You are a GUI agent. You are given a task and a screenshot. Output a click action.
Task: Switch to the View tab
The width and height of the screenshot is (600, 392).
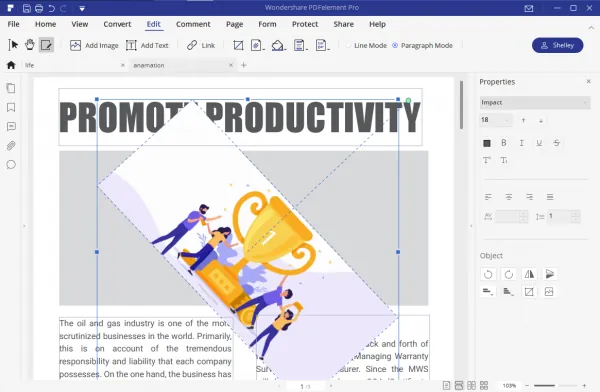tap(80, 24)
